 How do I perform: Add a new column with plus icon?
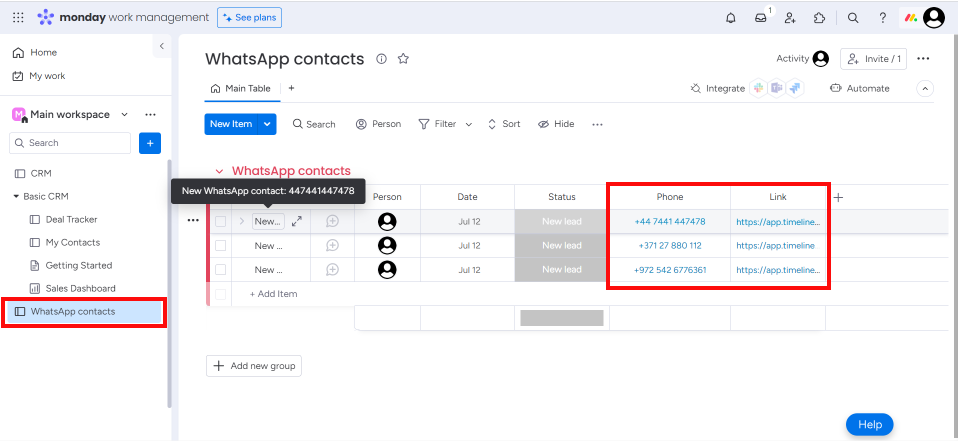(x=838, y=197)
